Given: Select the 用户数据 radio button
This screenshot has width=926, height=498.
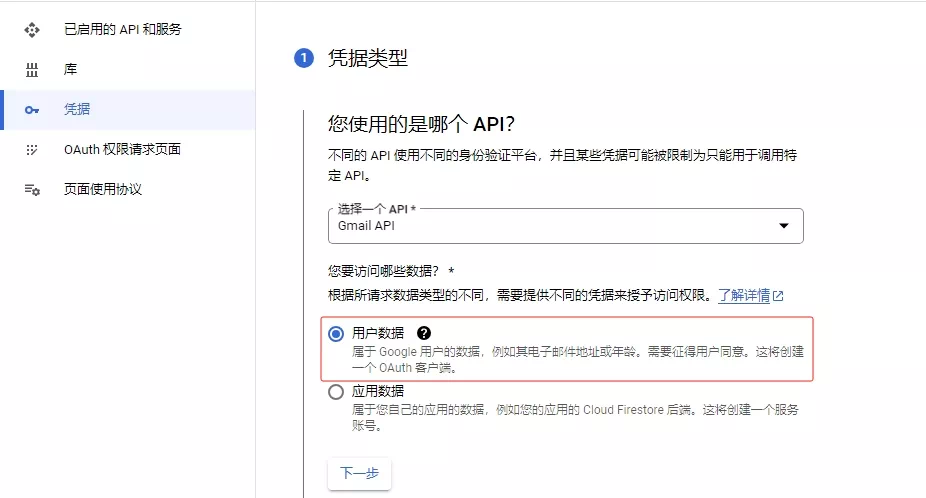Looking at the screenshot, I should click(x=336, y=334).
